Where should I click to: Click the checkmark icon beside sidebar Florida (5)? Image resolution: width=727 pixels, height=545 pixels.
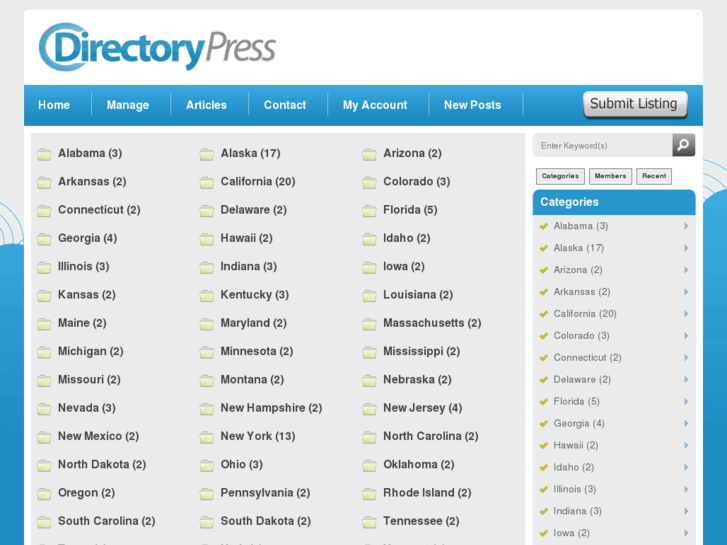click(544, 402)
